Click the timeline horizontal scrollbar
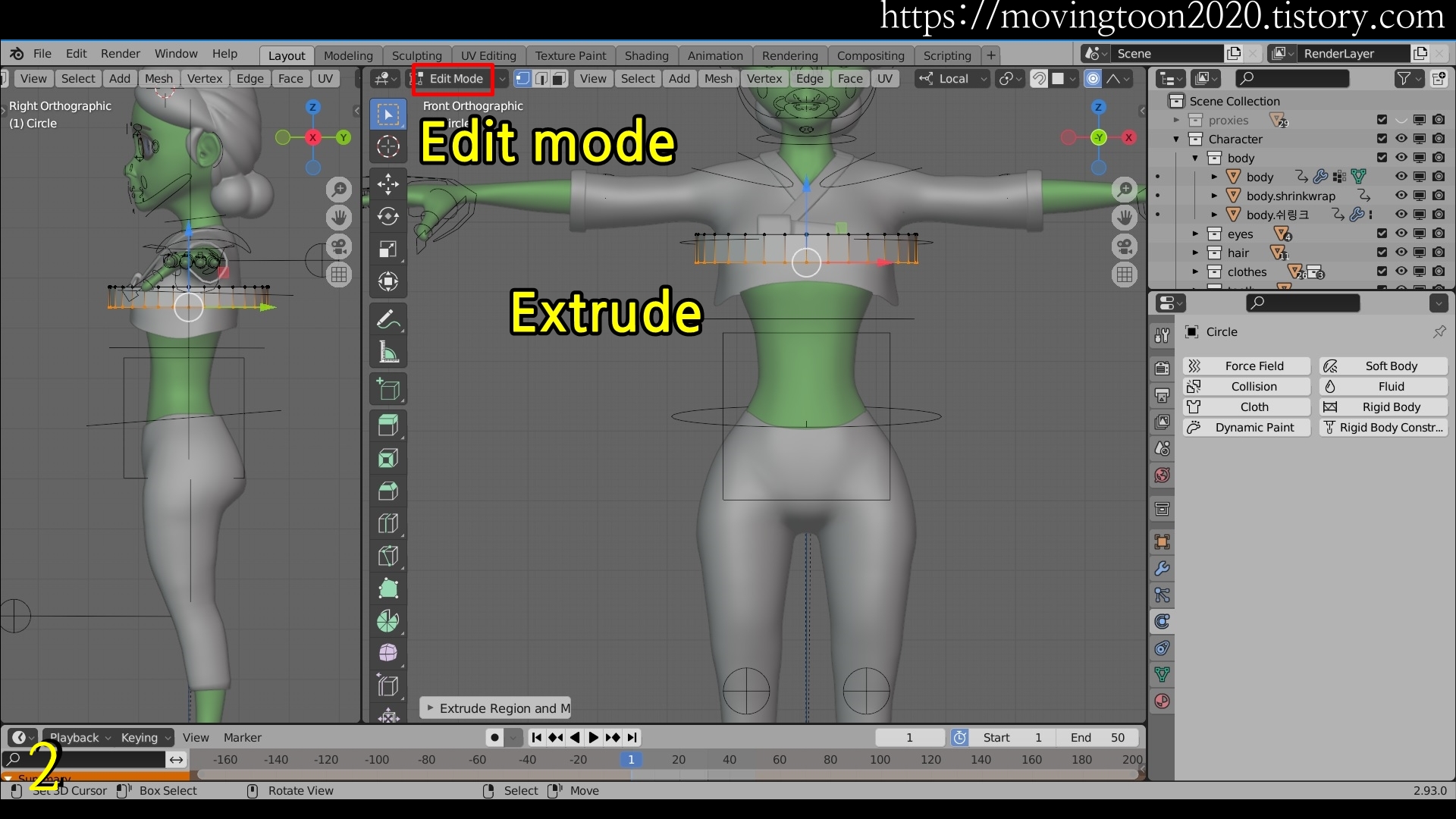The width and height of the screenshot is (1456, 819). click(667, 775)
